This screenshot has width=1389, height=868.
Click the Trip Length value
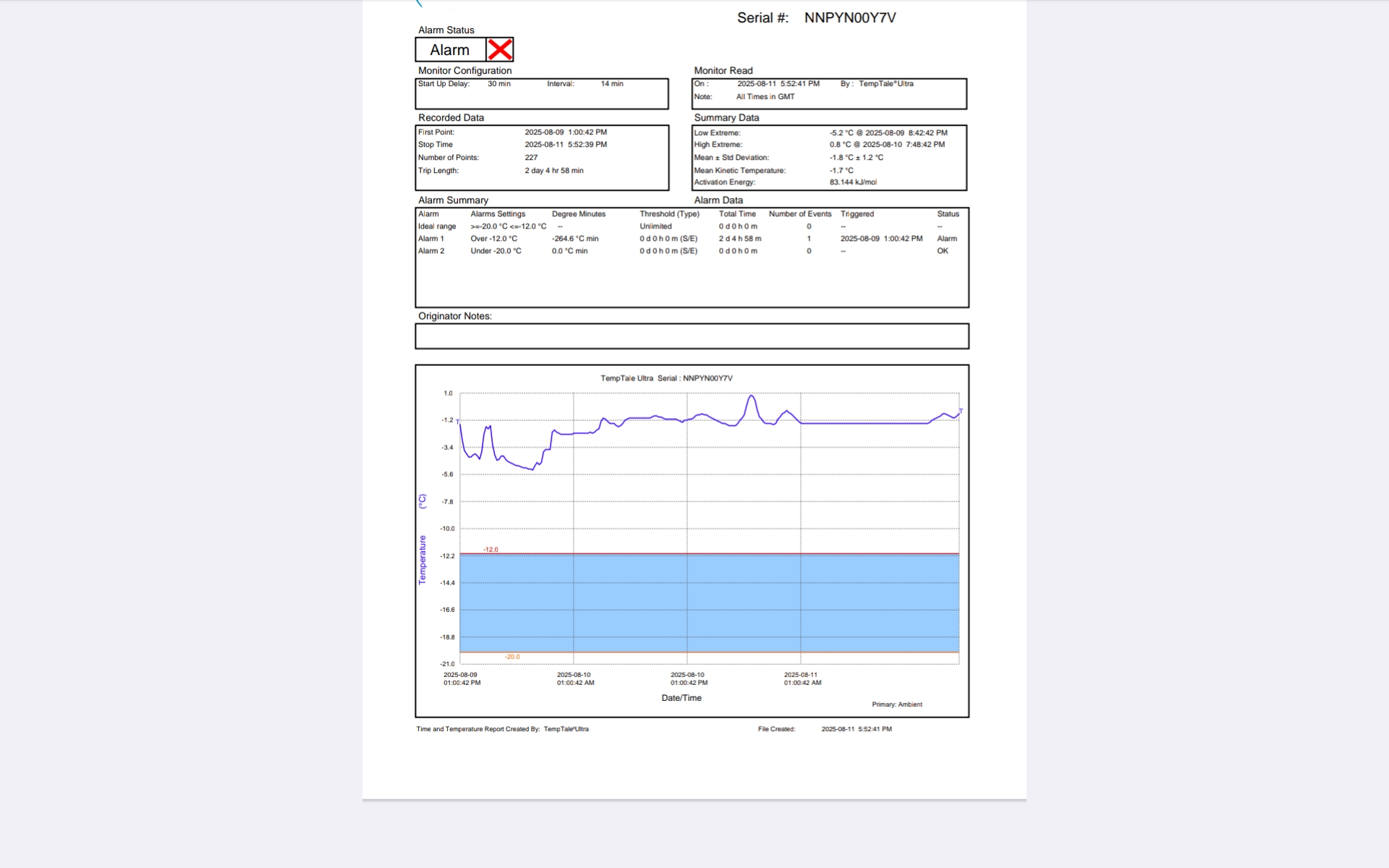coord(554,171)
